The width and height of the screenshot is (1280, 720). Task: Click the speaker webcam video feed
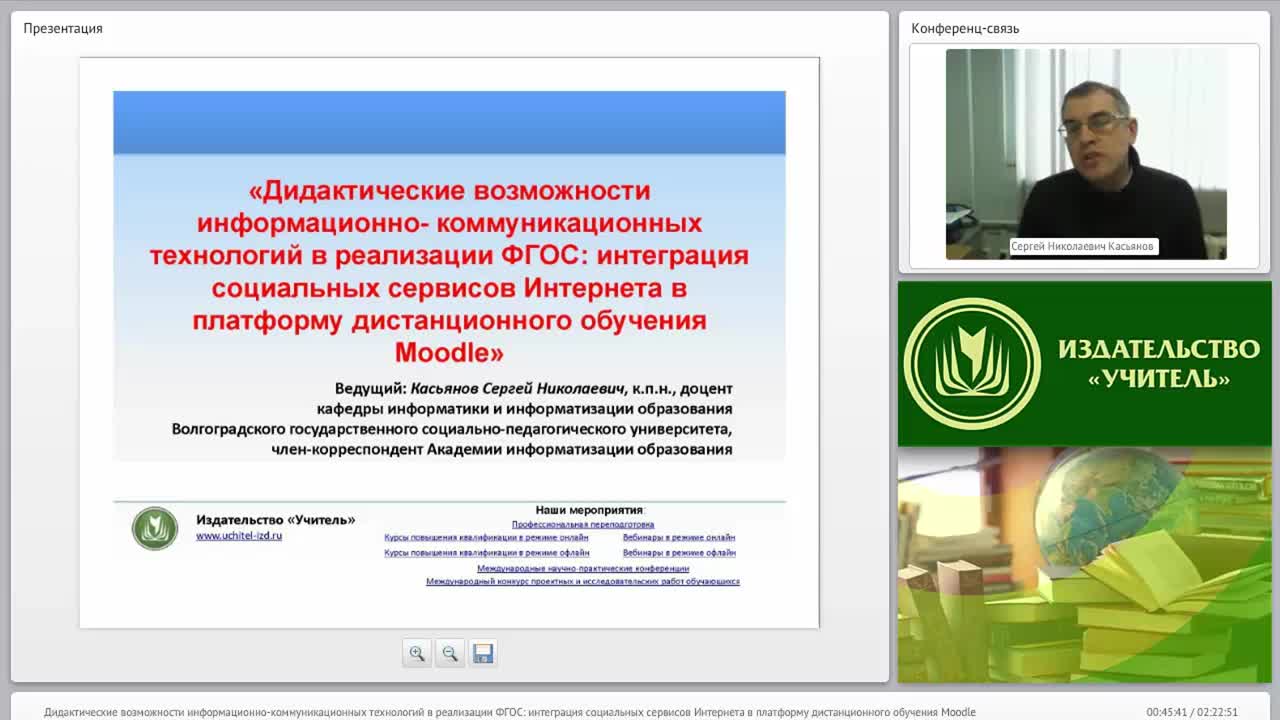(x=1086, y=154)
